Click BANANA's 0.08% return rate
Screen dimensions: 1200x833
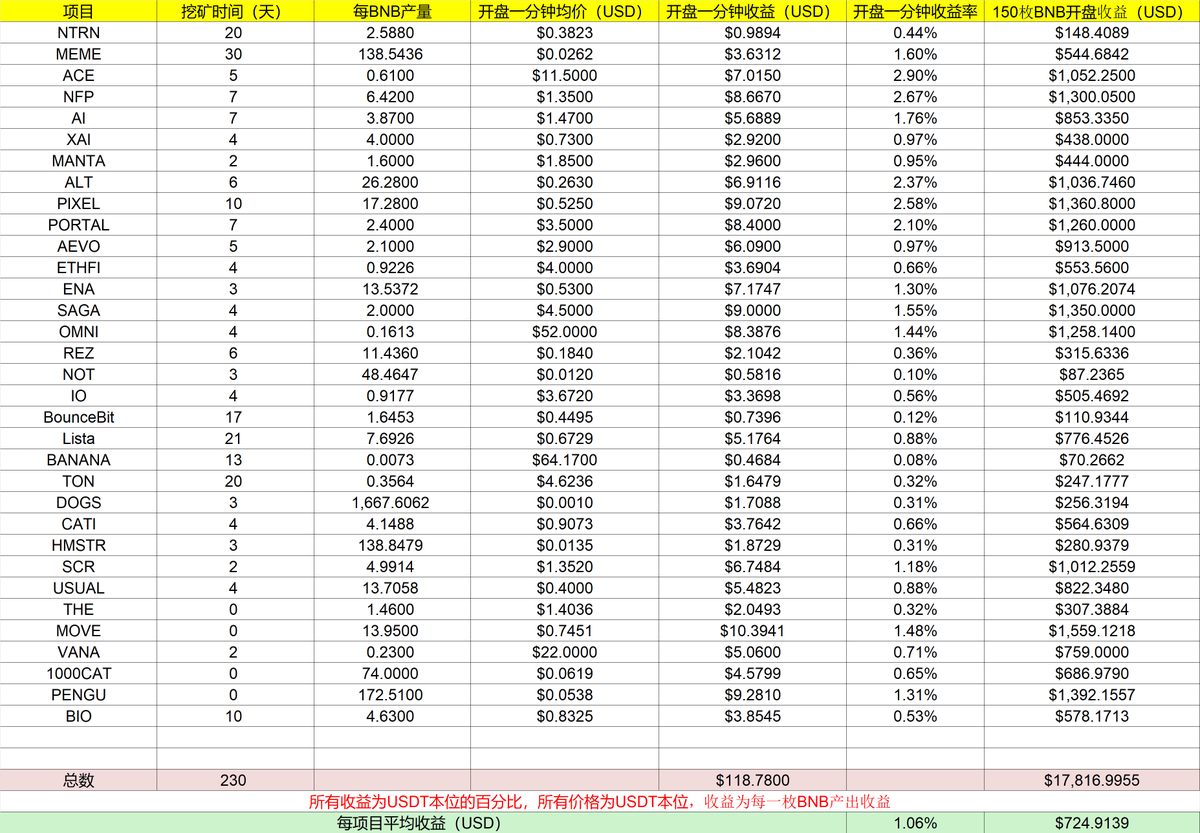[x=915, y=460]
